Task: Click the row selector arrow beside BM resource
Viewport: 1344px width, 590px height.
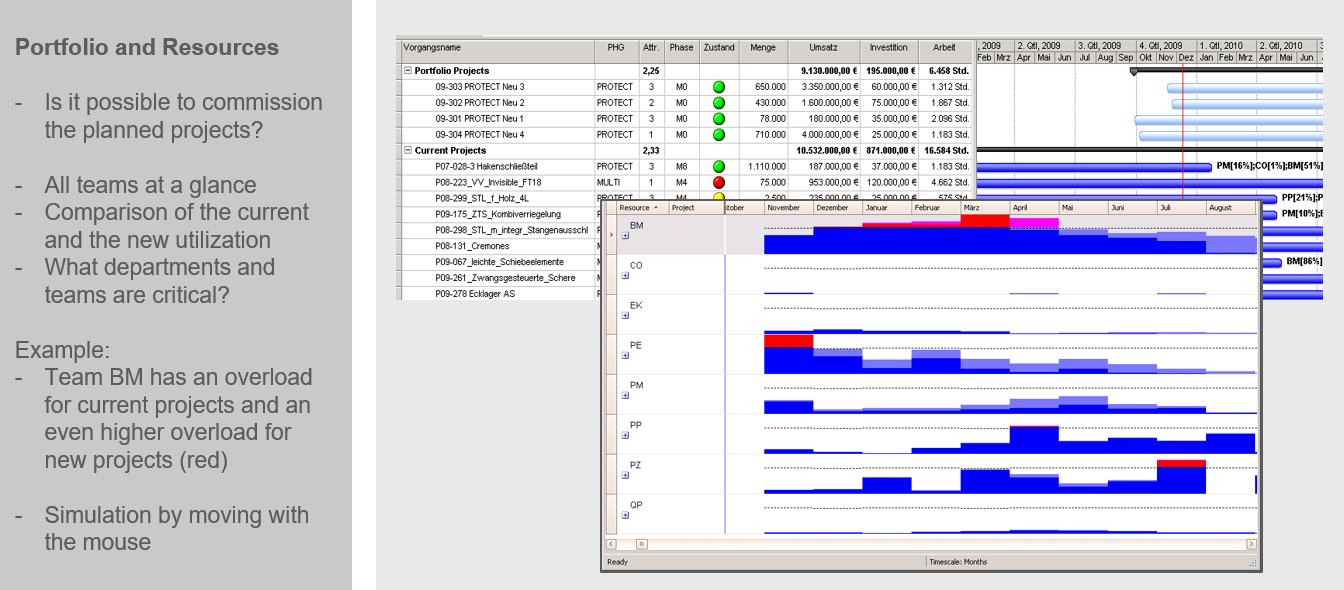Action: pyautogui.click(x=612, y=234)
